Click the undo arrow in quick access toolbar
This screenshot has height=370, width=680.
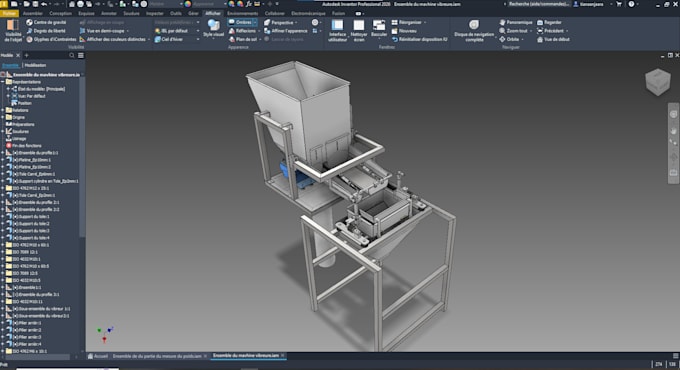click(43, 4)
